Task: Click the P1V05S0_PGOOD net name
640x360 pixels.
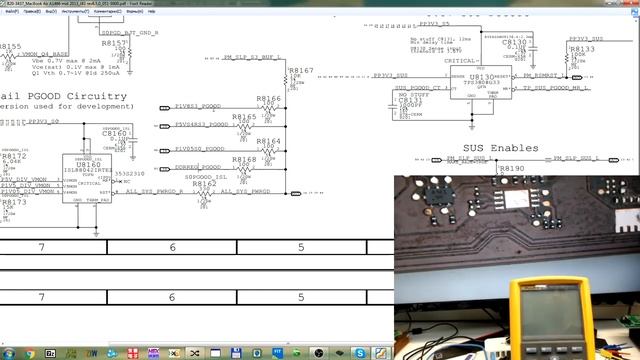Action: 200,149
